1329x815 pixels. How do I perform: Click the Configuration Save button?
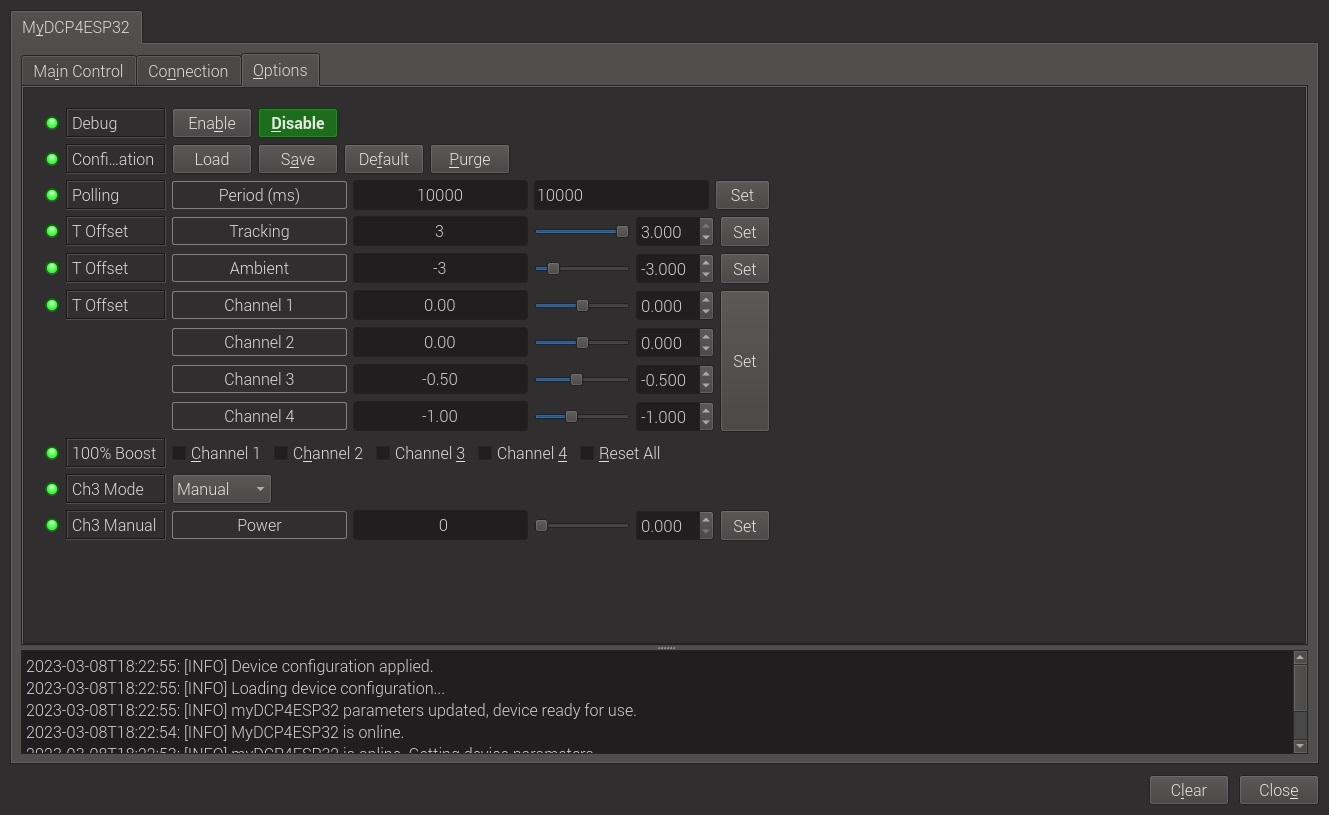(298, 159)
